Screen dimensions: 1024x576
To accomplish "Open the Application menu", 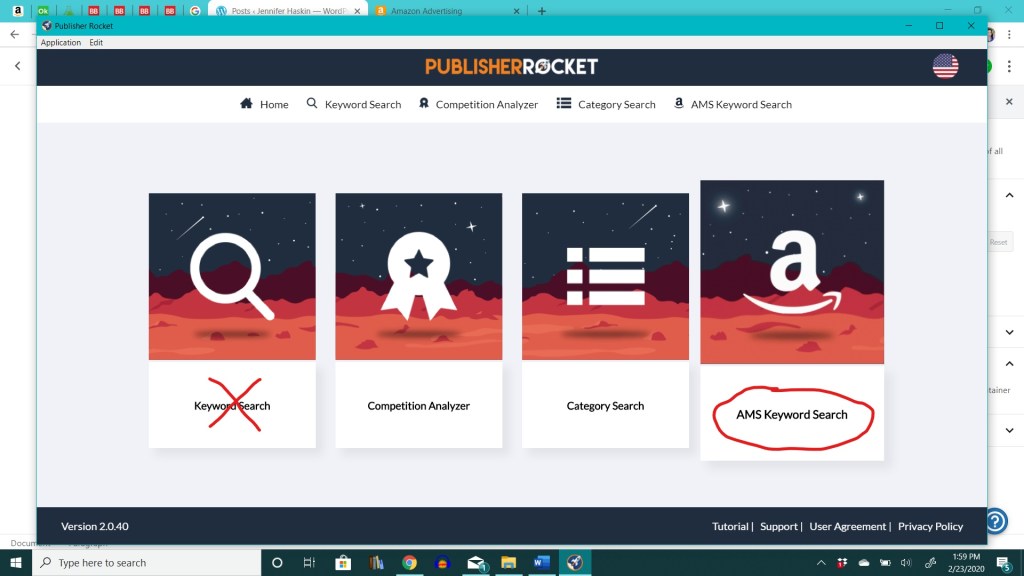I will point(60,43).
